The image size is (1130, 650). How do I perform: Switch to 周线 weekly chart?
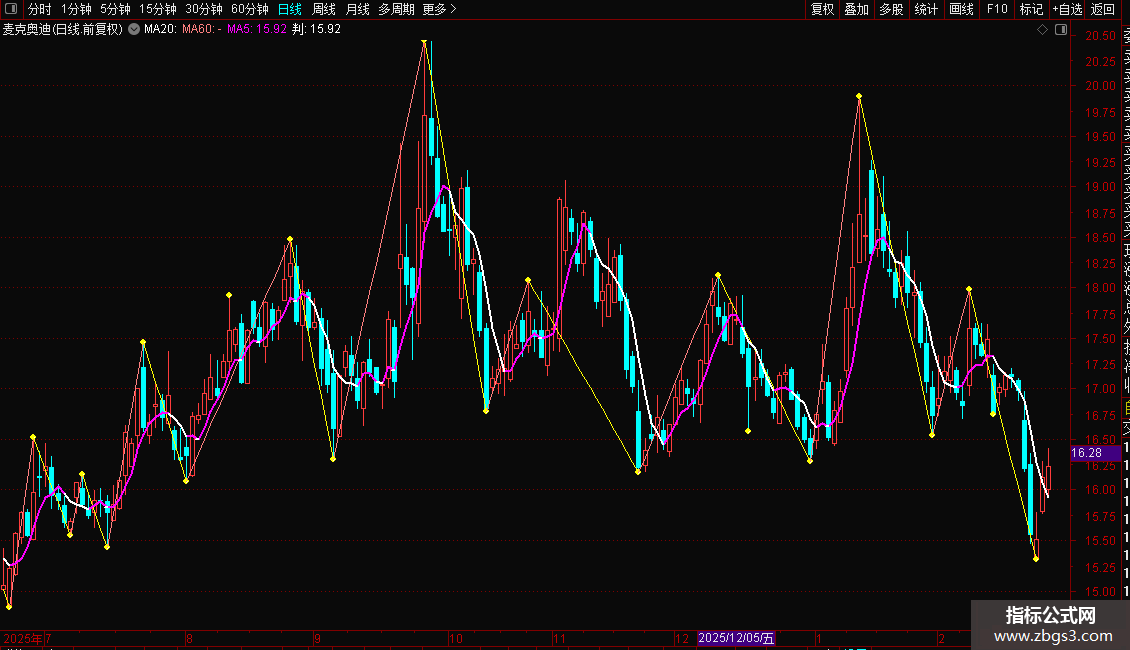(324, 9)
